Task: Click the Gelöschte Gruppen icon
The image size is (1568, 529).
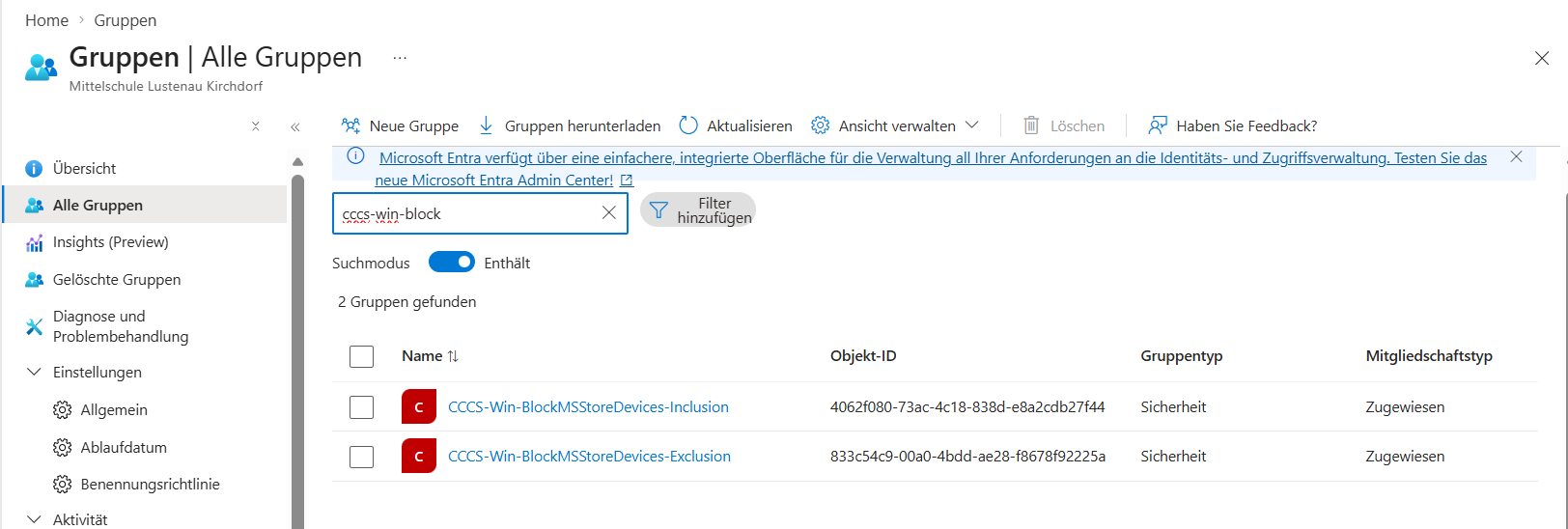Action: click(34, 280)
